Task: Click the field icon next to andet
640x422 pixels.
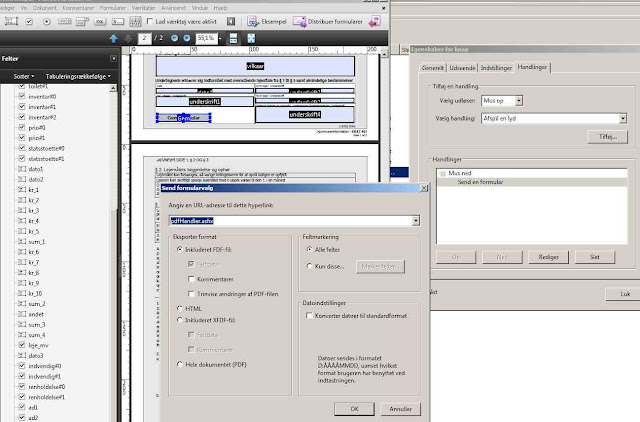Action: (x=22, y=314)
